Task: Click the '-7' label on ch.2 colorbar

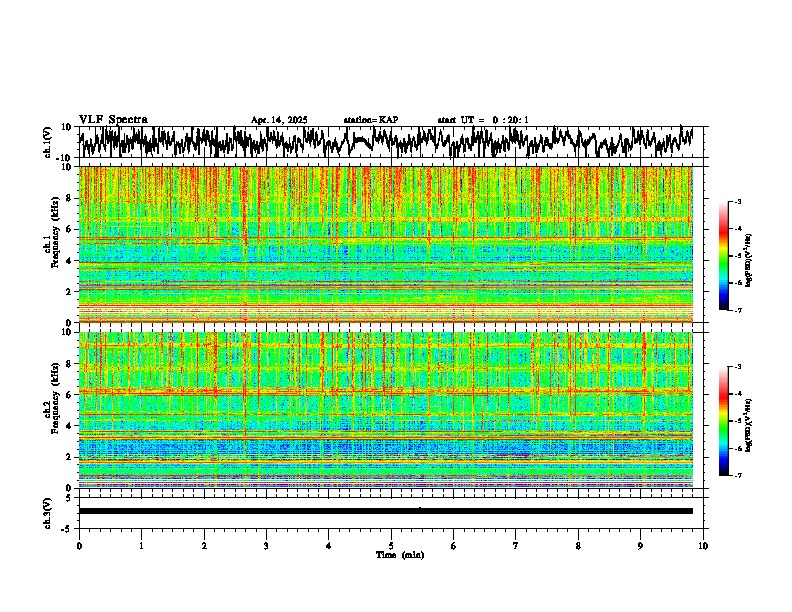Action: tap(737, 475)
